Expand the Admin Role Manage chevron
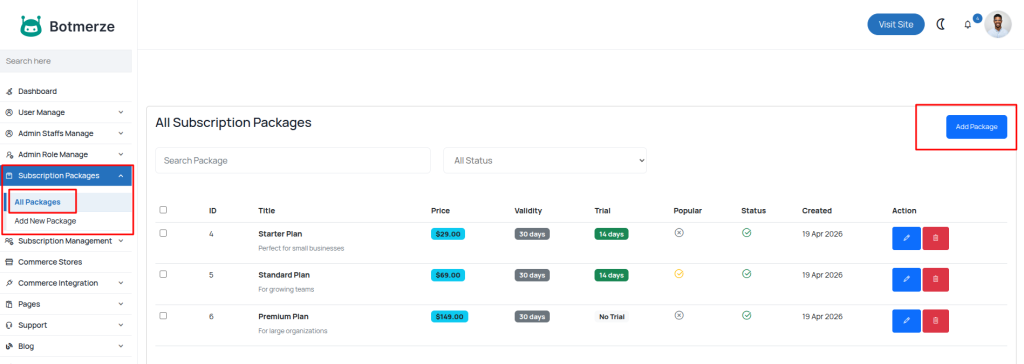 121,155
